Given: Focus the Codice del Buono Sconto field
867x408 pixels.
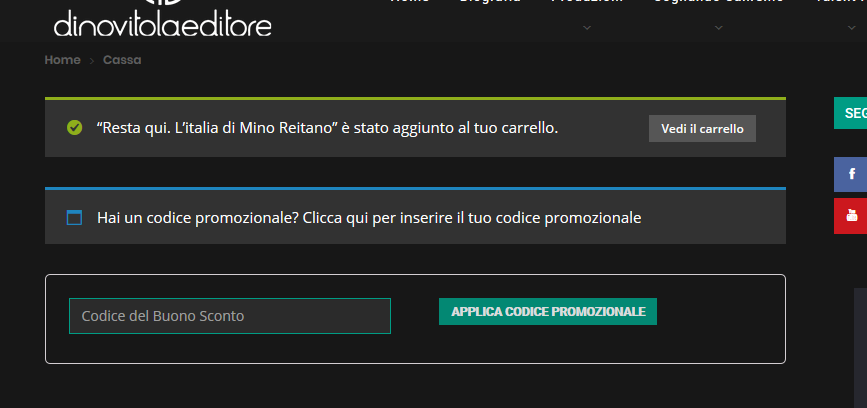Looking at the screenshot, I should 230,316.
